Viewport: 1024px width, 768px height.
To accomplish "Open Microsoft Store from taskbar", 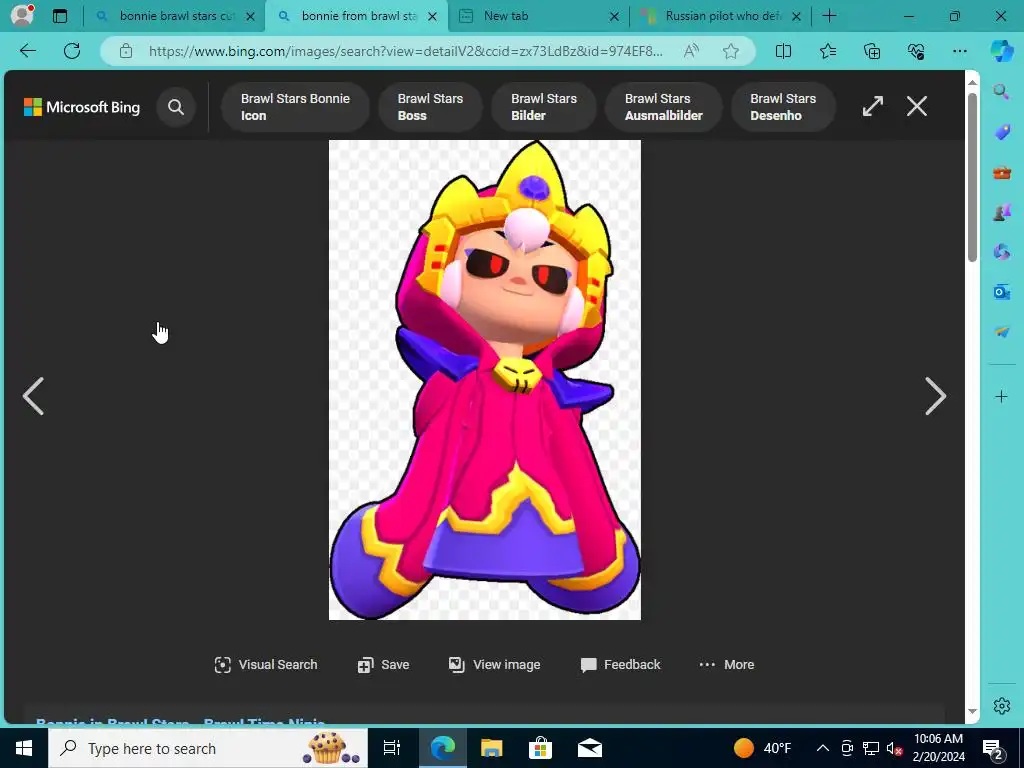I will (540, 748).
